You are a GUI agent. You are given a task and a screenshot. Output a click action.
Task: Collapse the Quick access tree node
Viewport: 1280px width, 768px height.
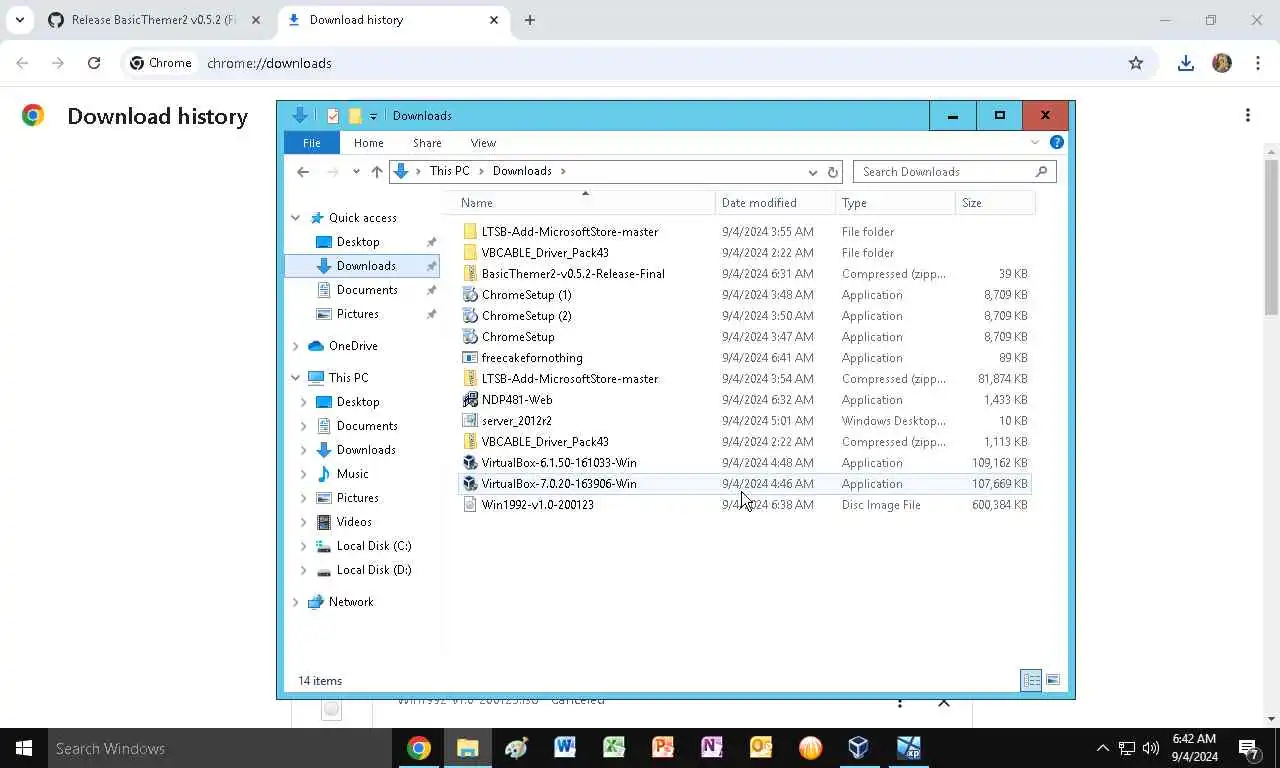click(x=296, y=218)
